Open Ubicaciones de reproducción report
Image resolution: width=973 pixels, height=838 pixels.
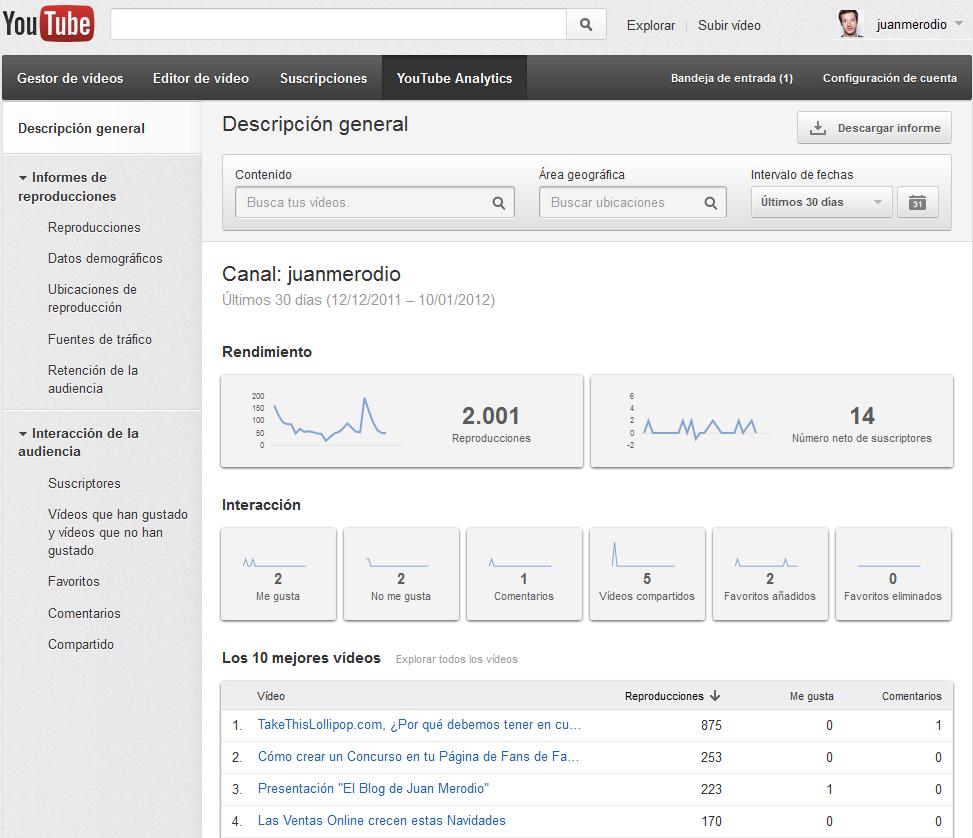(92, 299)
